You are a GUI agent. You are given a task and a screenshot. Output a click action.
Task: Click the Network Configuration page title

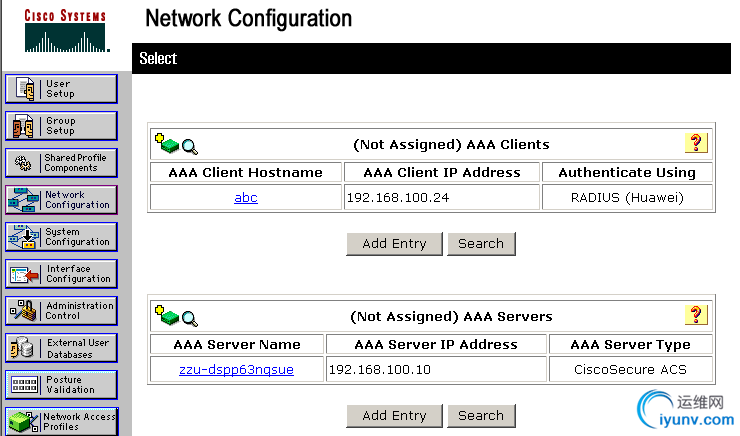pos(249,19)
